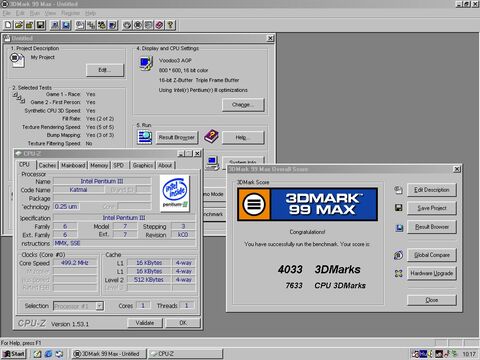Image resolution: width=480 pixels, height=360 pixels.
Task: Click the yellow question mark toolbar icon
Action: (x=170, y=25)
